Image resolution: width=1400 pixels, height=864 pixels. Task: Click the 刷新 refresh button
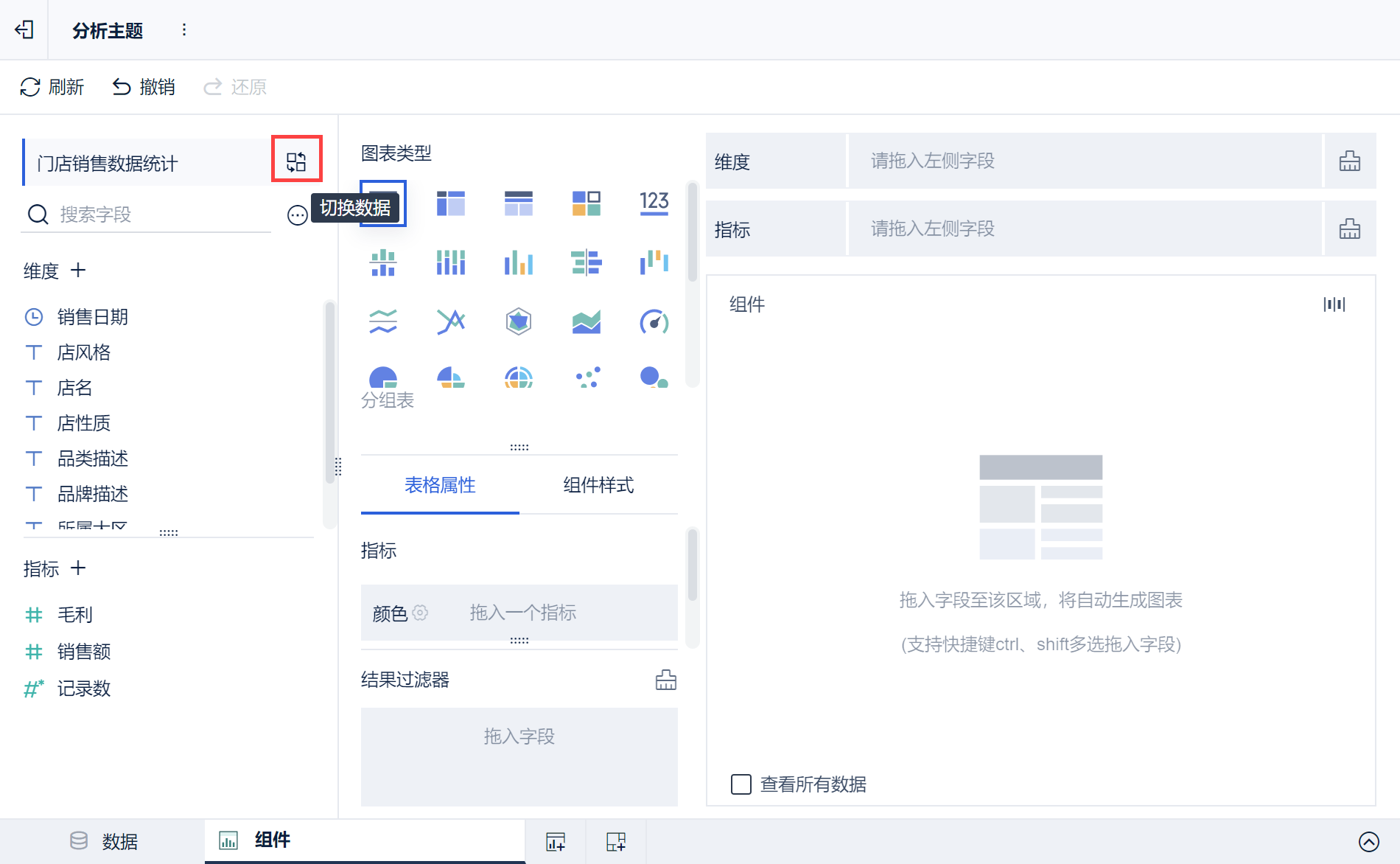pyautogui.click(x=52, y=87)
